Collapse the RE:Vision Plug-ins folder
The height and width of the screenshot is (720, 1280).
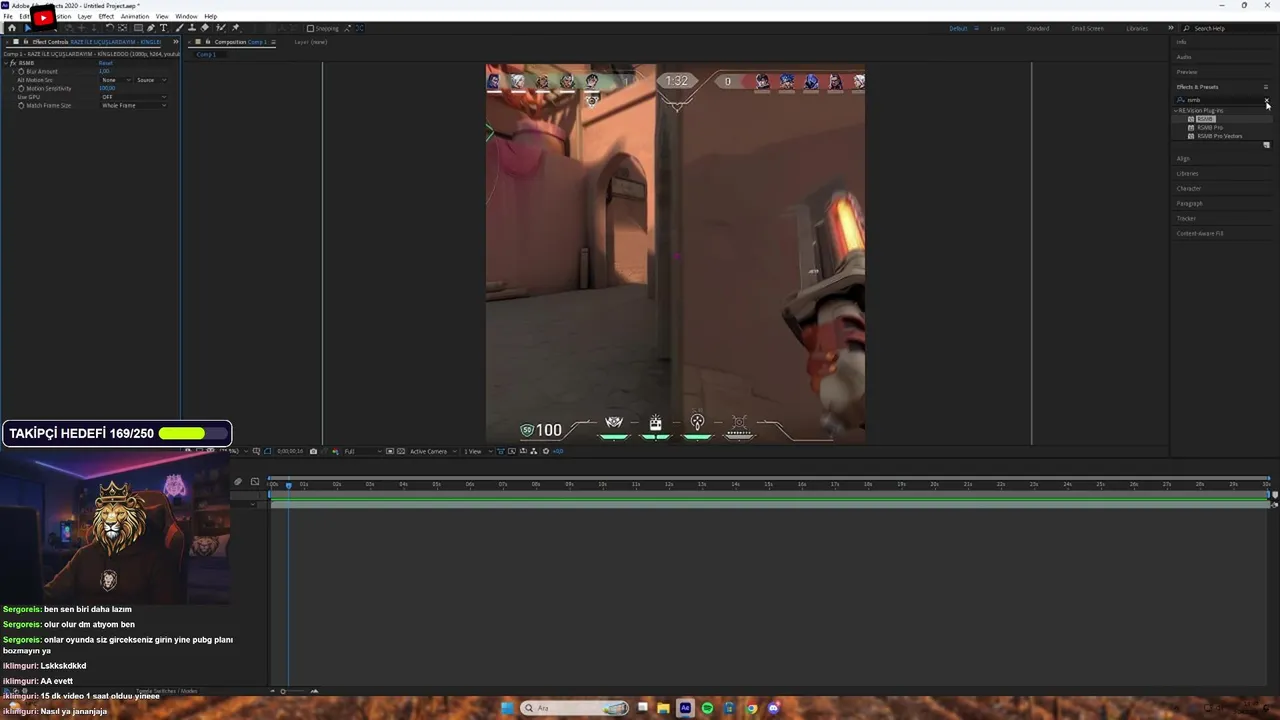point(1176,111)
